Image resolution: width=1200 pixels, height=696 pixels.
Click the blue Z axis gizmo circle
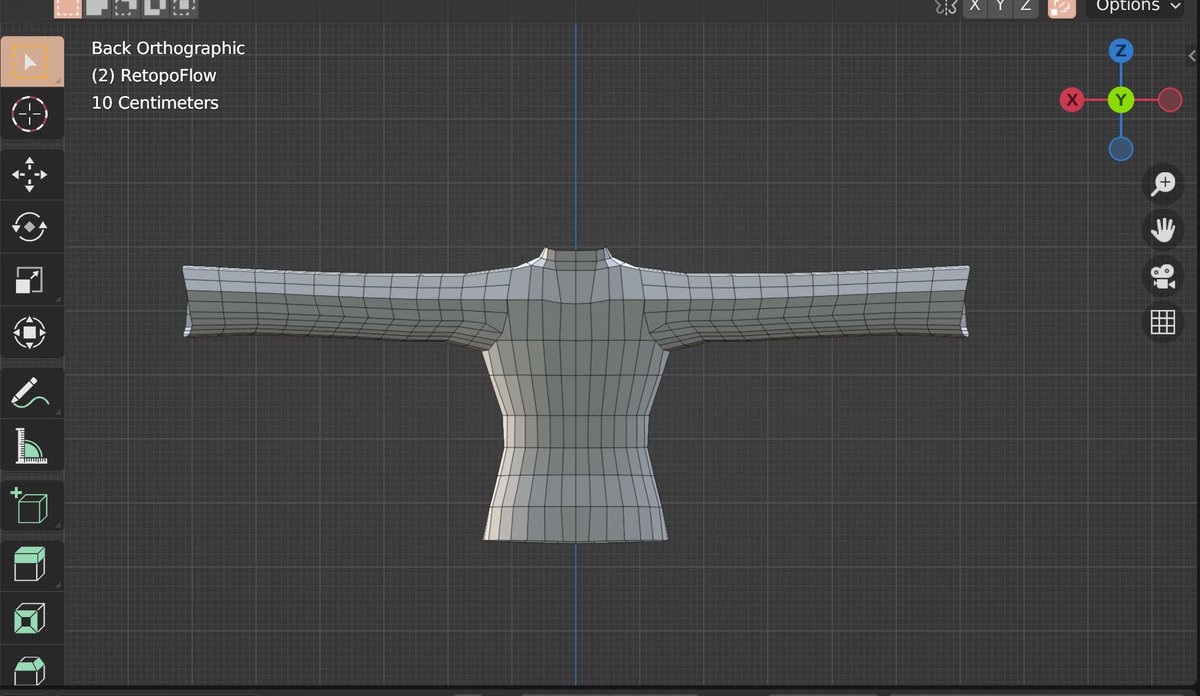[1121, 50]
